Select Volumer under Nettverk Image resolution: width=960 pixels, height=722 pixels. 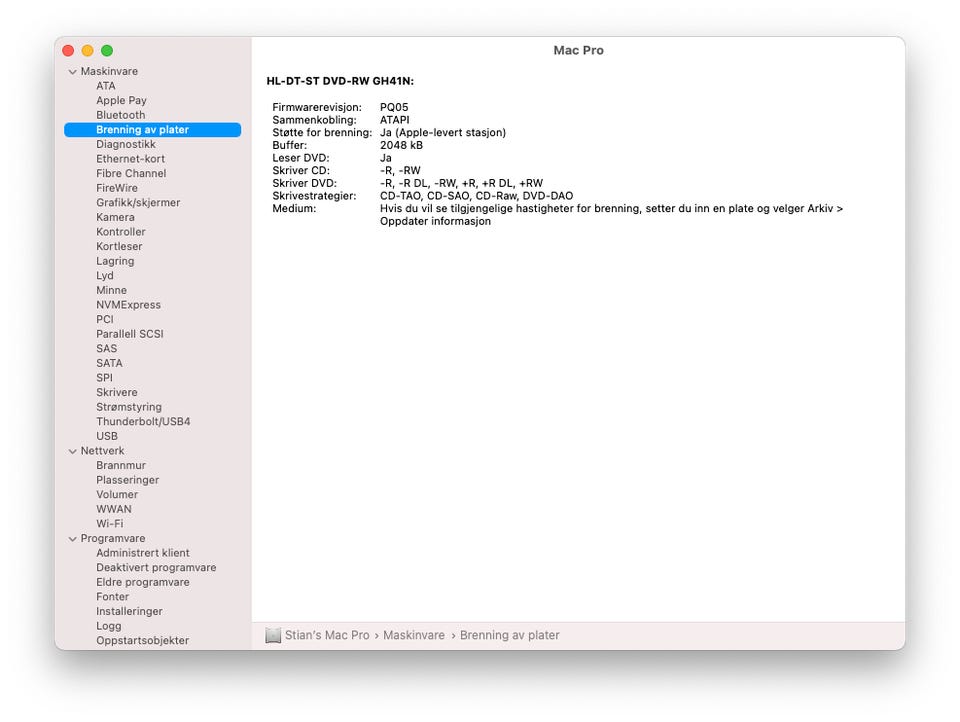click(117, 495)
